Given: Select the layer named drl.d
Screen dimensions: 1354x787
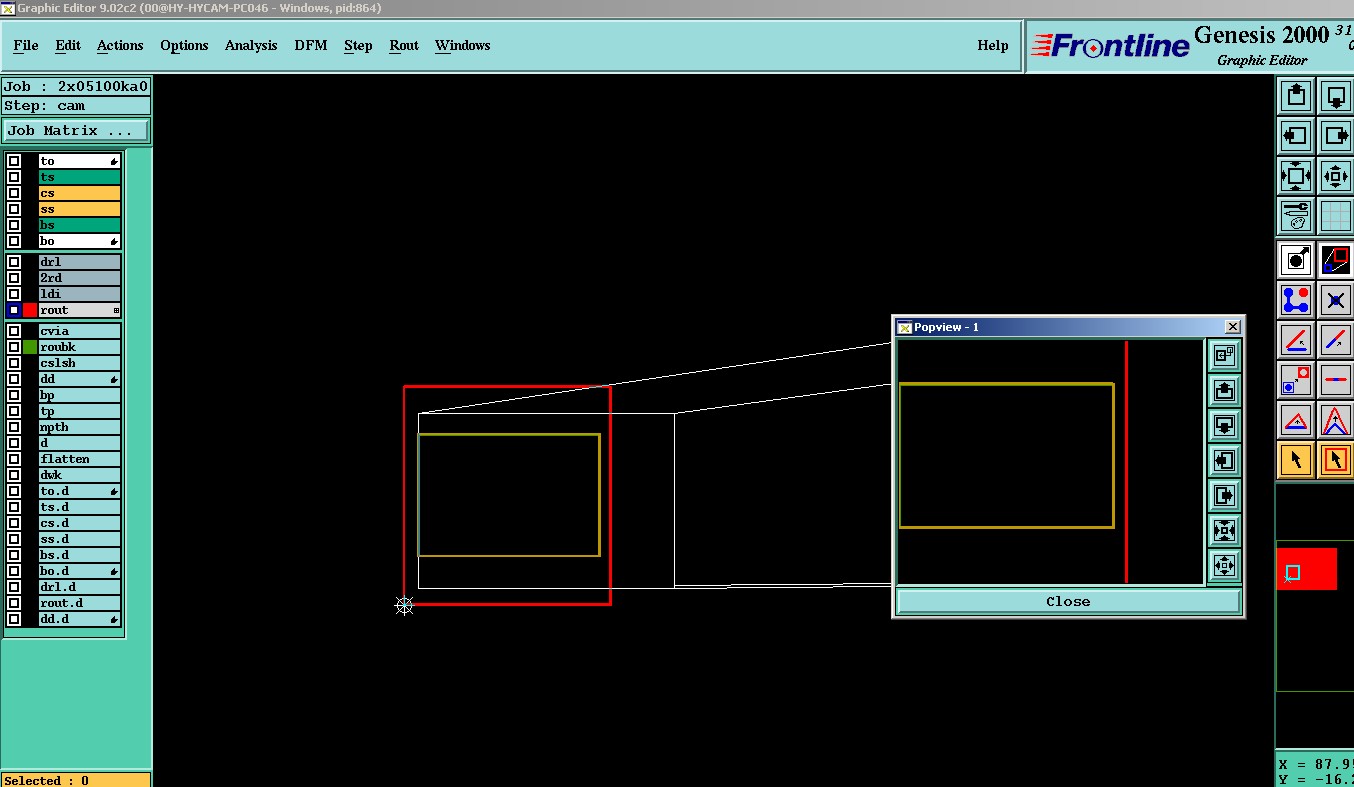Looking at the screenshot, I should pyautogui.click(x=80, y=587).
